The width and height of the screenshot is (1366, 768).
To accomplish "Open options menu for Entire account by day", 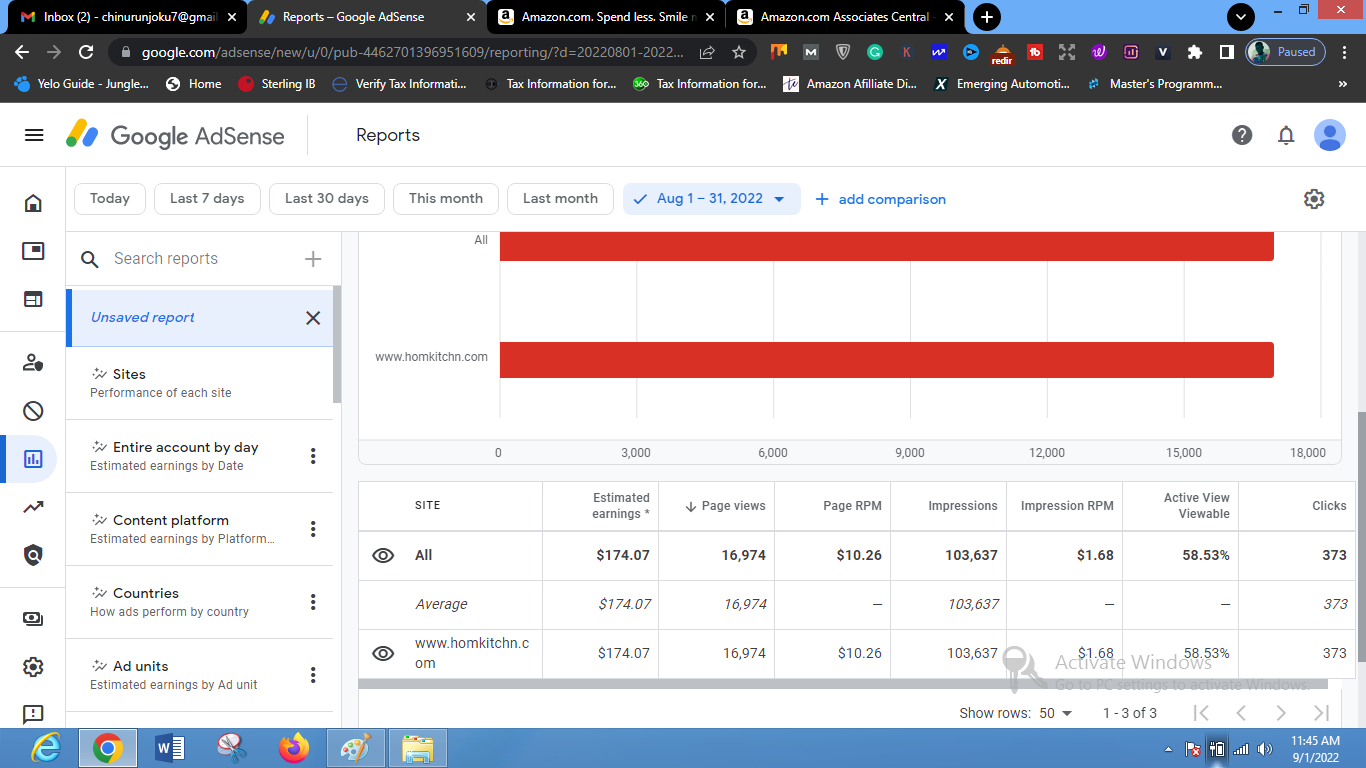I will point(313,456).
